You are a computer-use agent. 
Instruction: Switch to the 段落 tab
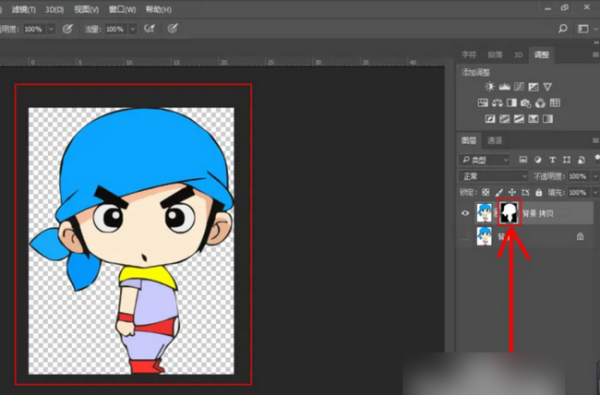[x=495, y=55]
